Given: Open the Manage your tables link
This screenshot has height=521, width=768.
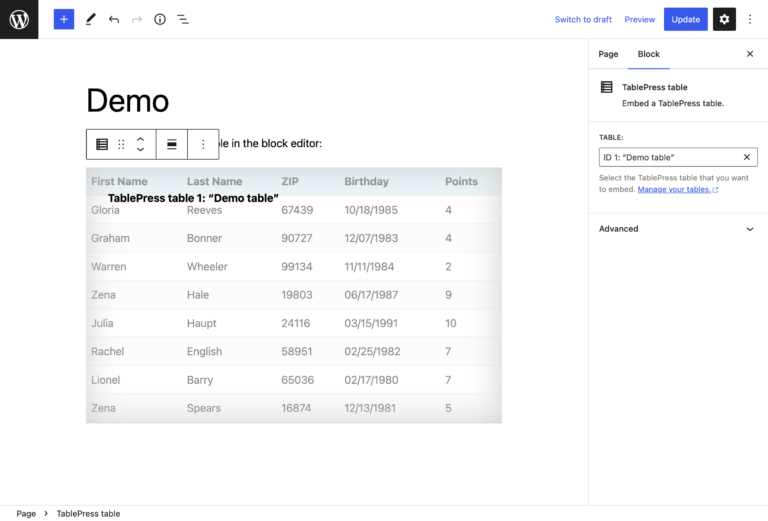Looking at the screenshot, I should 677,189.
